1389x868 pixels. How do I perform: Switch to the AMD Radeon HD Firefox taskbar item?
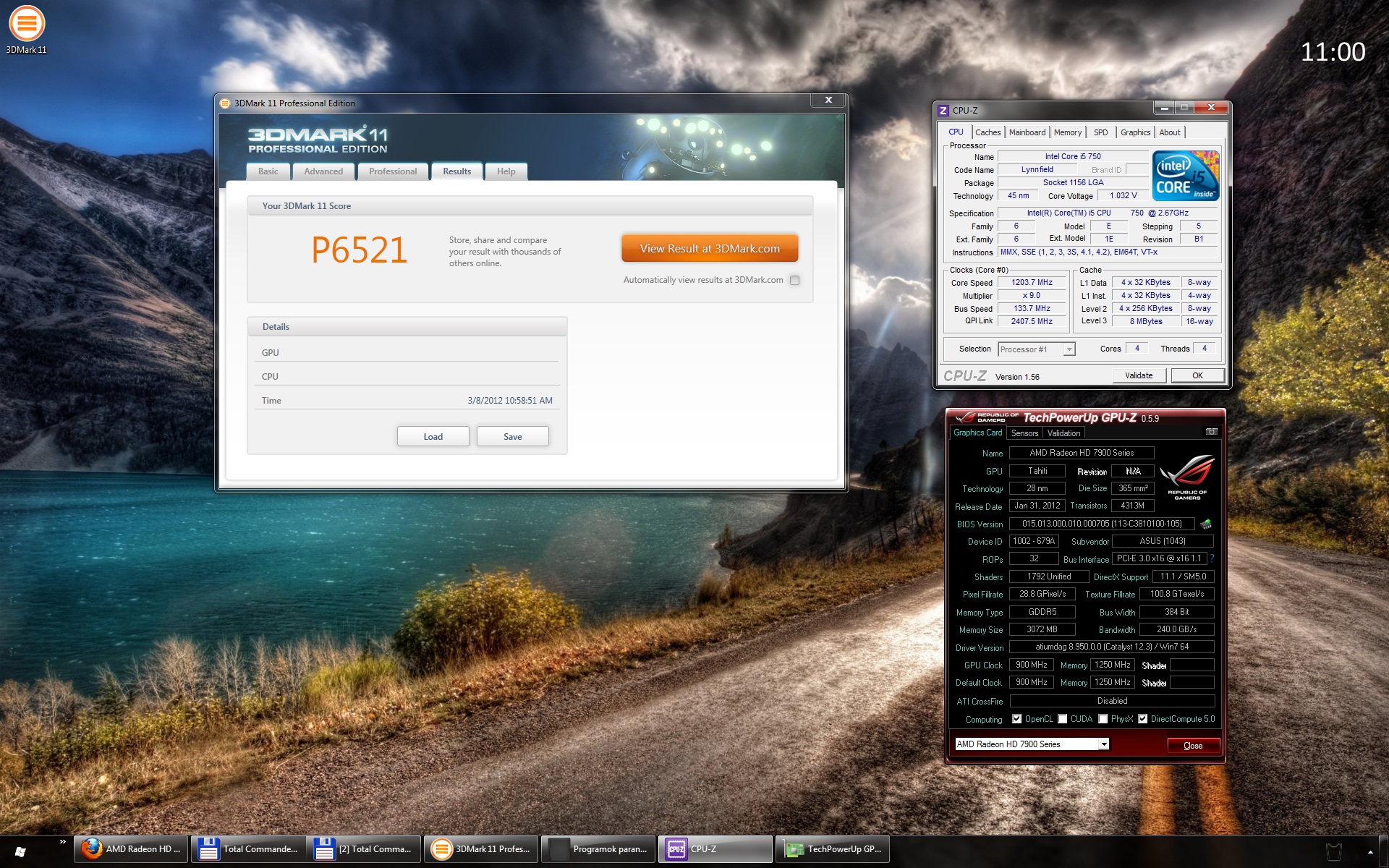coord(131,849)
